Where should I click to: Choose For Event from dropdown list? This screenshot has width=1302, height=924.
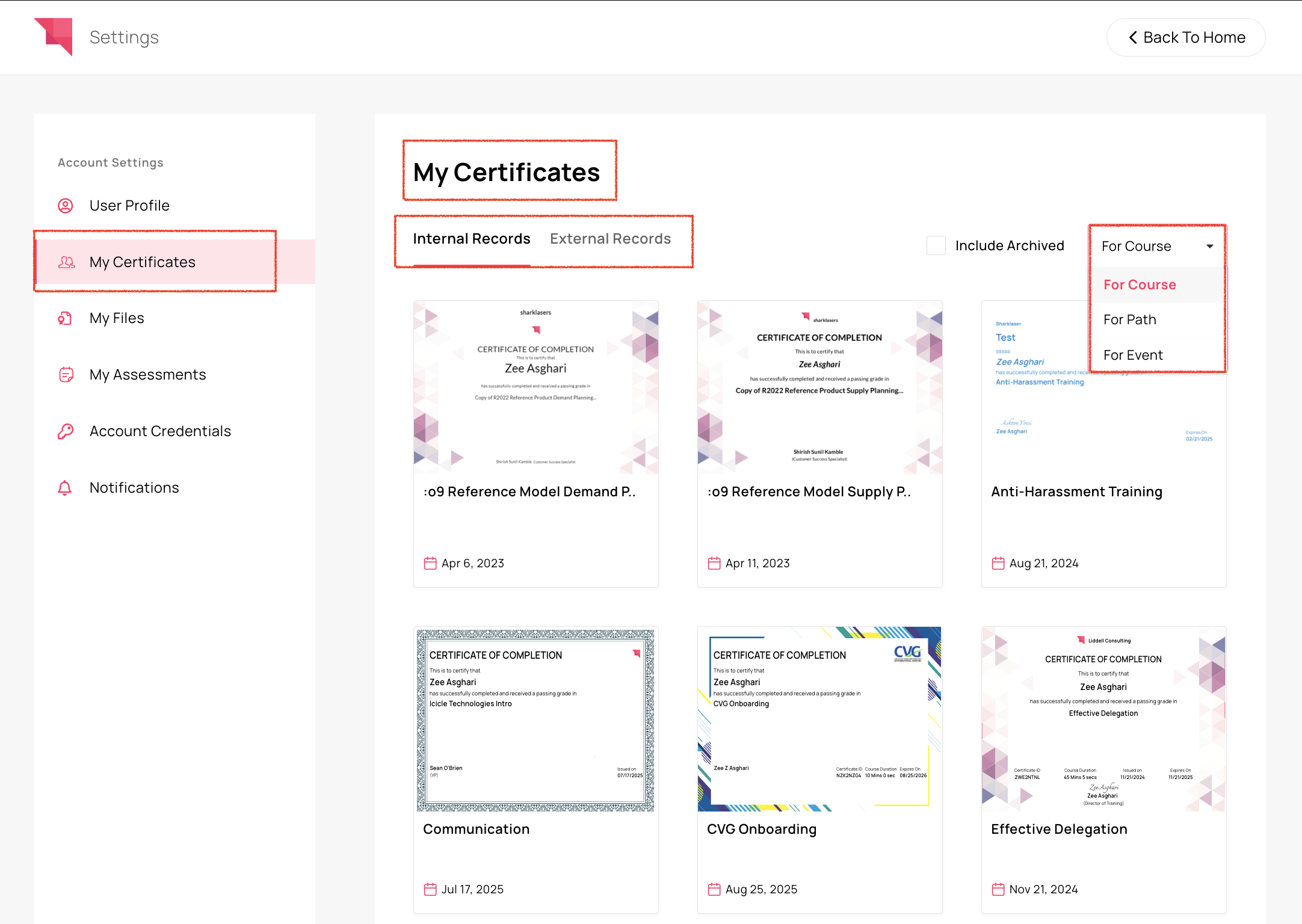coord(1132,355)
